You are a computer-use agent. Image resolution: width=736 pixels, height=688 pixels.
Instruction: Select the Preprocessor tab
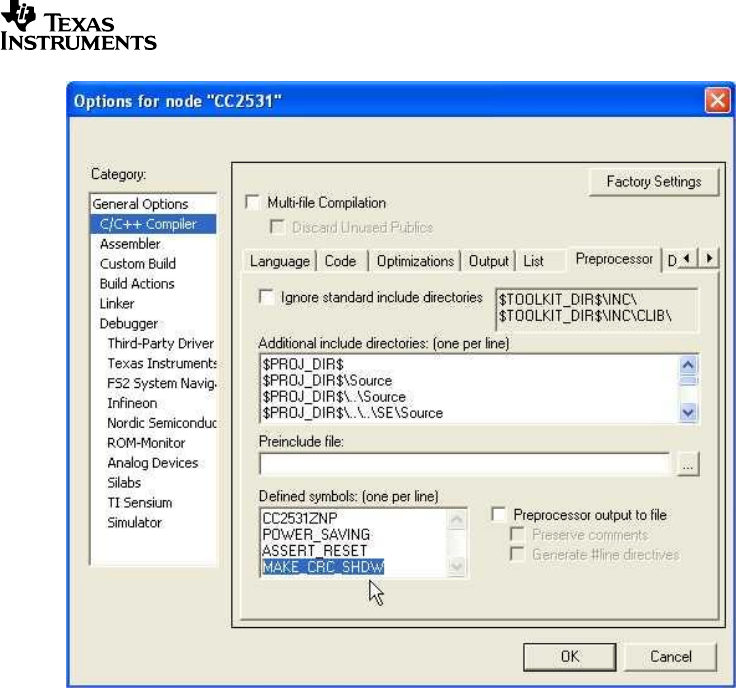[614, 259]
